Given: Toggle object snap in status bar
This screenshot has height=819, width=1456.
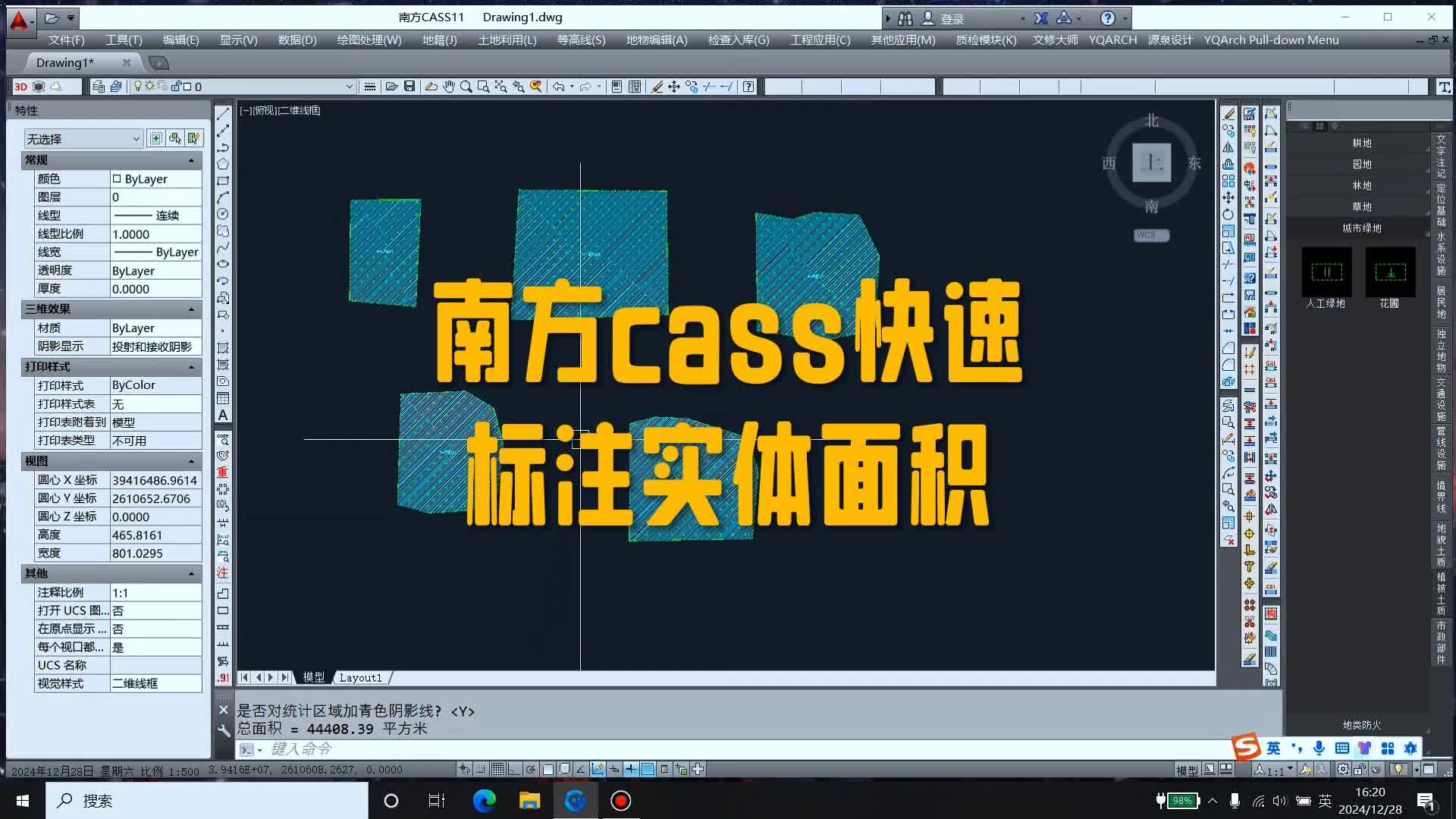Looking at the screenshot, I should [548, 769].
